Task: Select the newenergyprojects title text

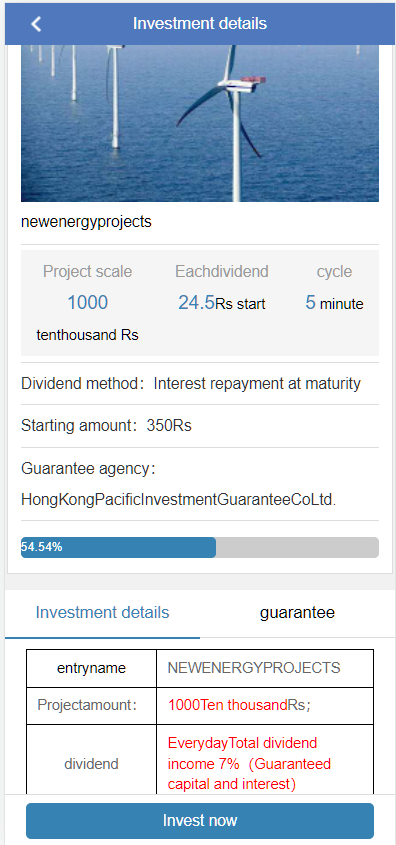Action: coord(86,221)
